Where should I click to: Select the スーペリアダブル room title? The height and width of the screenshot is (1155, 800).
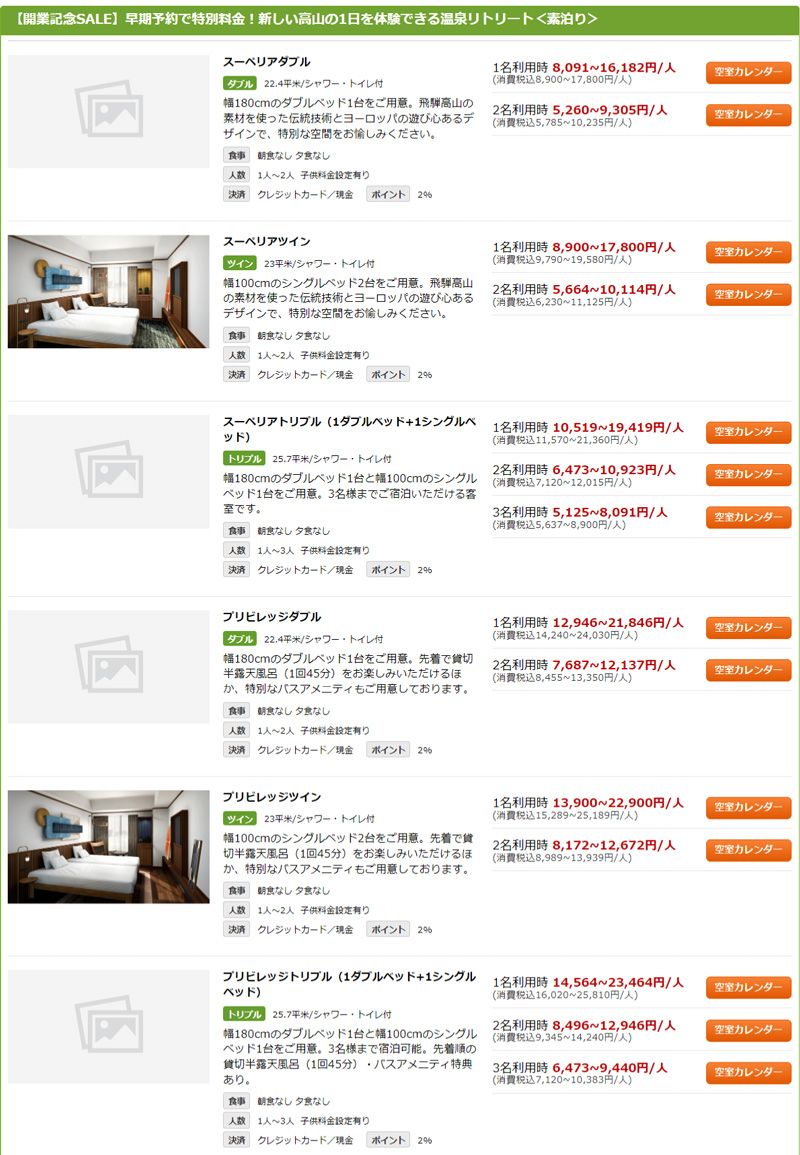tap(267, 62)
